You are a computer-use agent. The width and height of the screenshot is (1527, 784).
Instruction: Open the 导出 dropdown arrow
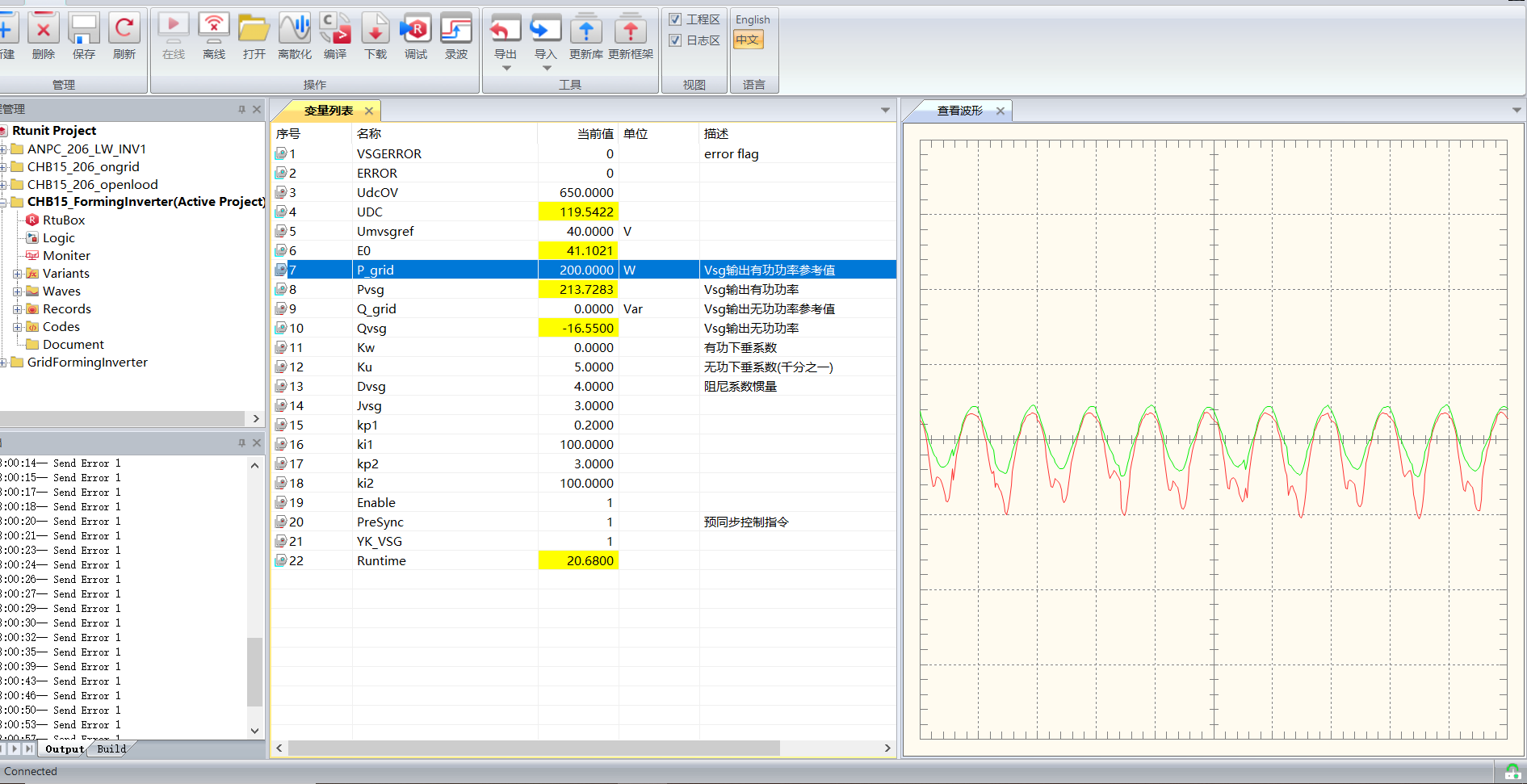pyautogui.click(x=506, y=69)
